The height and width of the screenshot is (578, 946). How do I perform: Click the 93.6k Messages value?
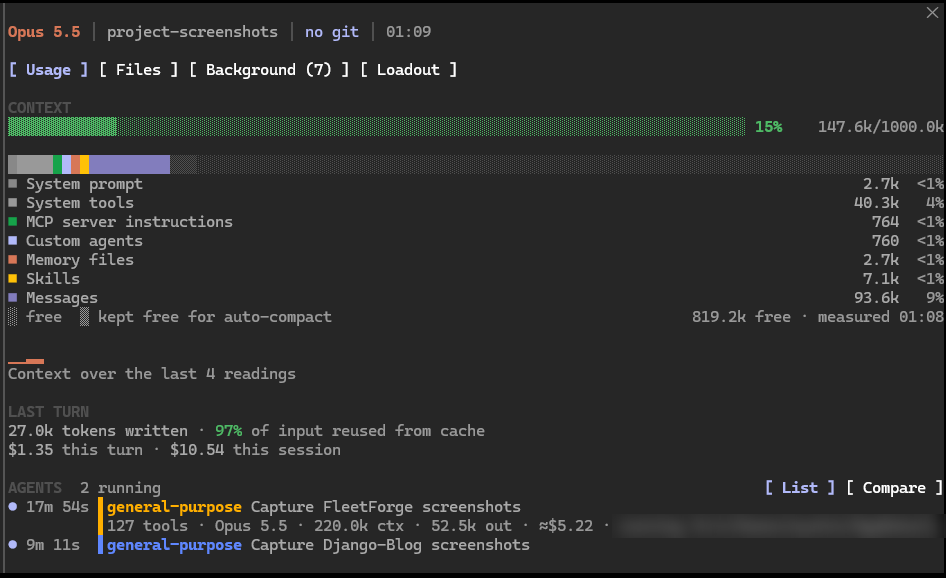tap(876, 298)
